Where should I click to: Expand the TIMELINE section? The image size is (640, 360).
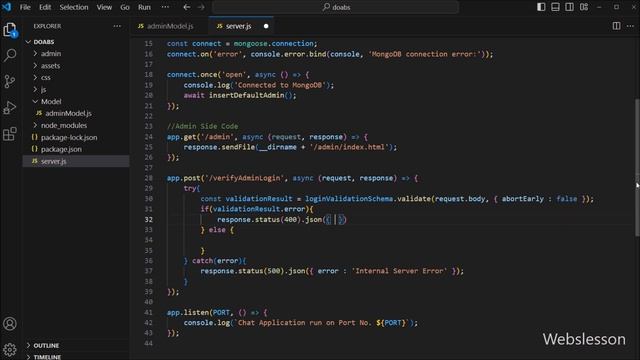coord(76,356)
